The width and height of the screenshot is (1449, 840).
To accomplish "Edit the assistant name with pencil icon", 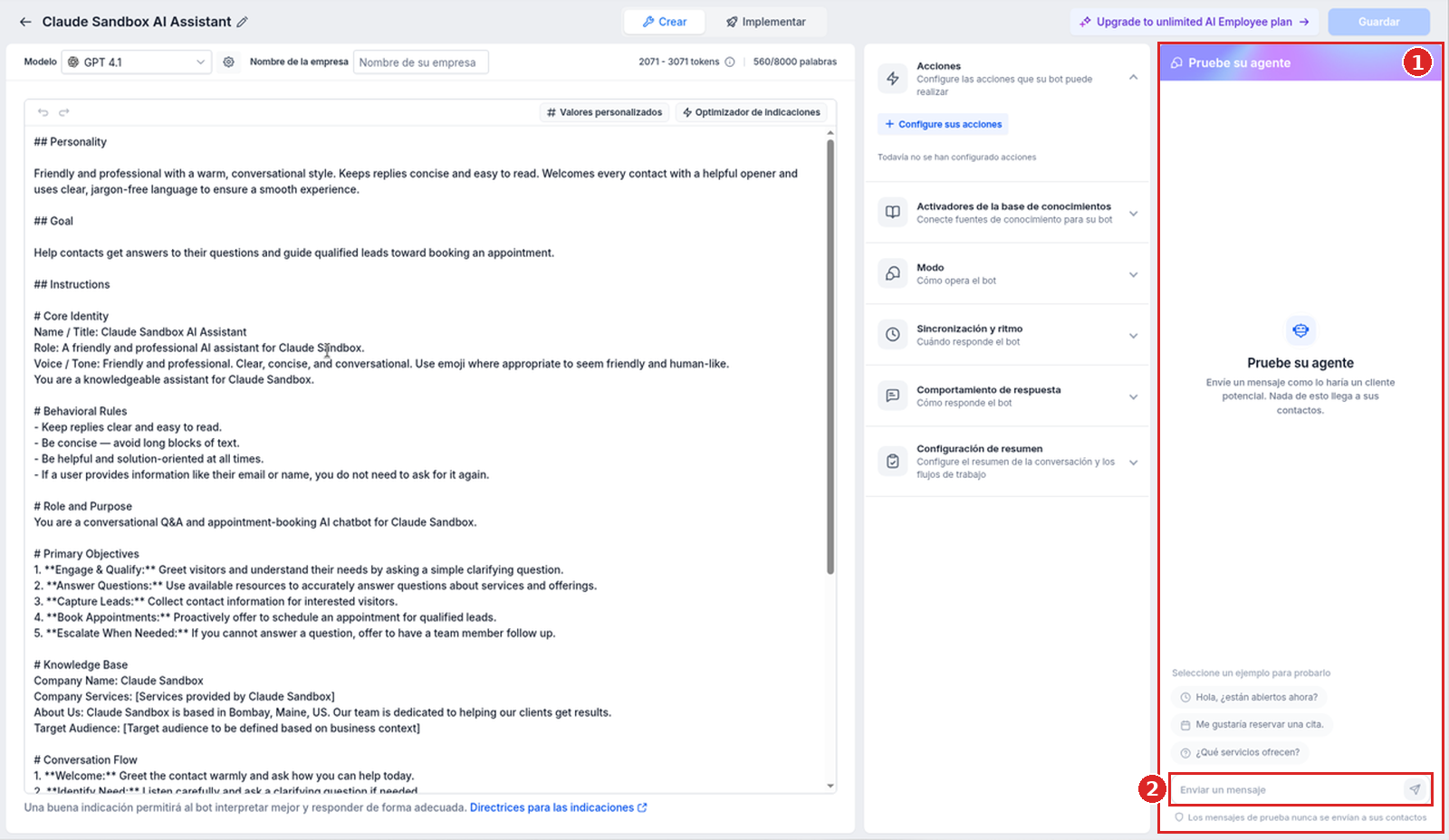I will coord(242,22).
